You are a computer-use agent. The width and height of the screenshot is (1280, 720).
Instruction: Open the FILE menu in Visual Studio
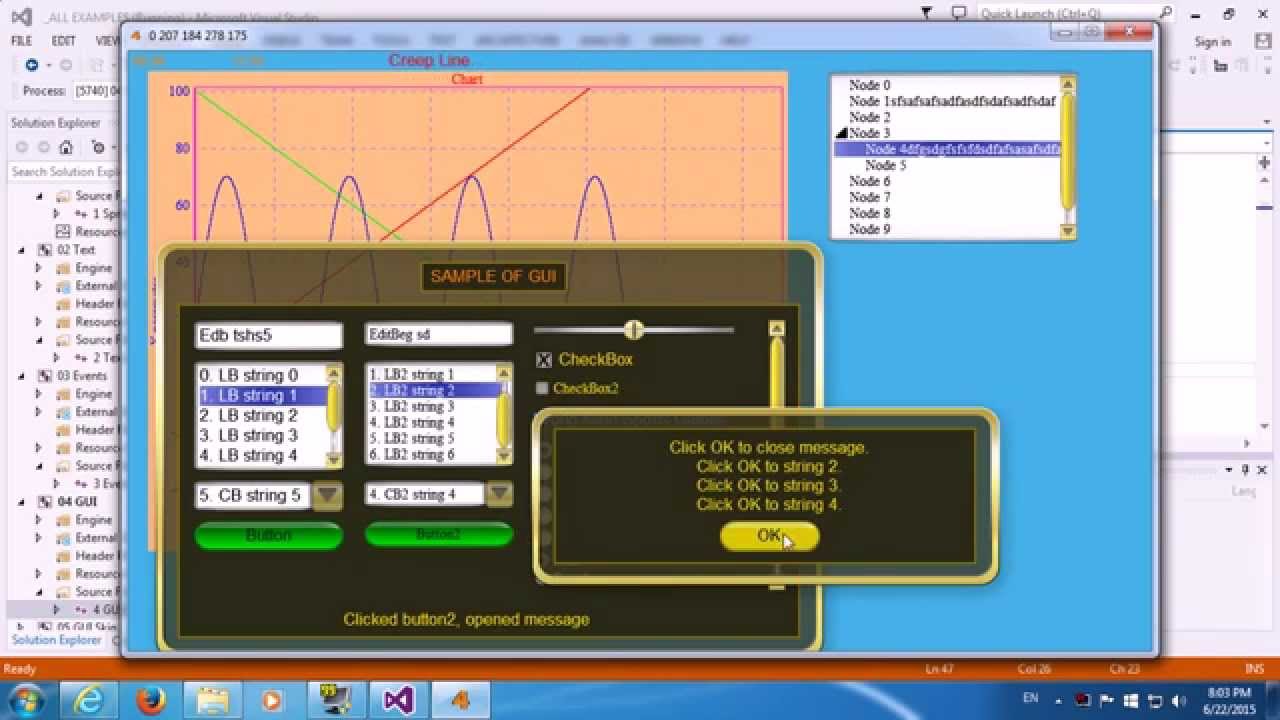click(21, 41)
